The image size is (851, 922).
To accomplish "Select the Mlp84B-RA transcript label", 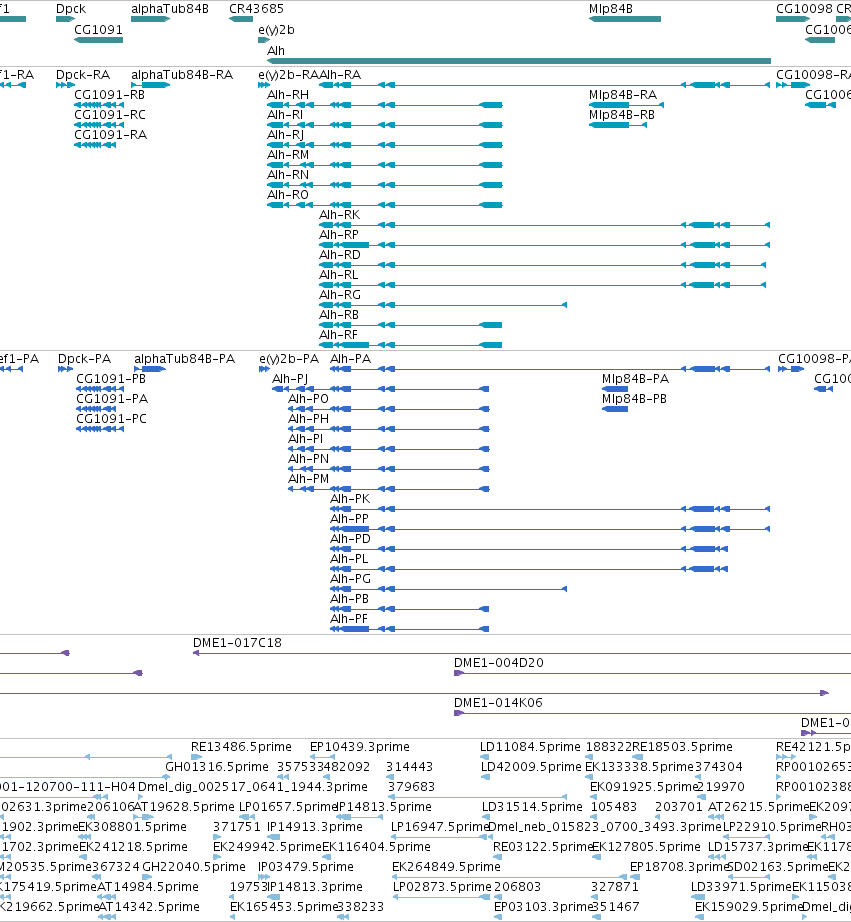I will click(x=623, y=95).
